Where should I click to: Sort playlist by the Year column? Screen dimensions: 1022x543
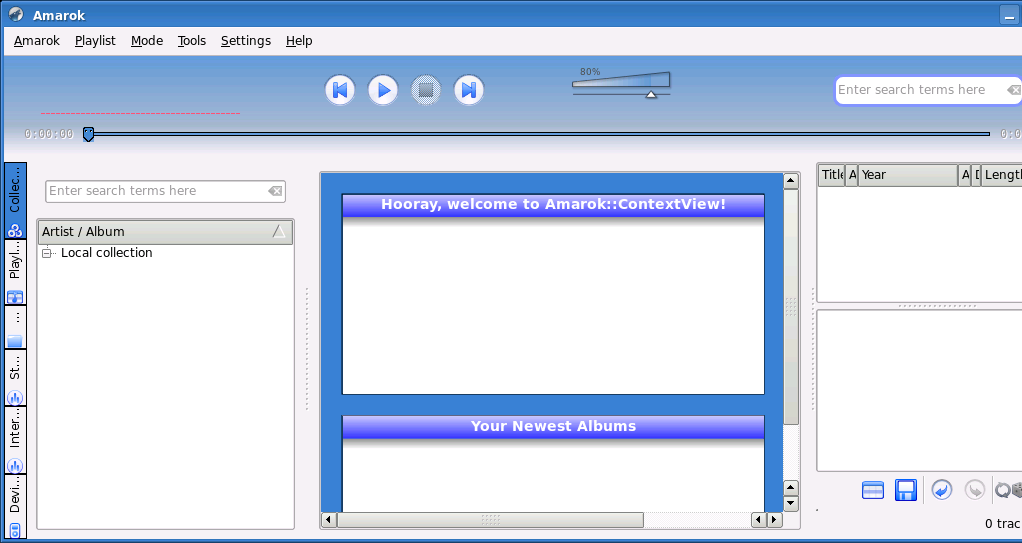coord(907,175)
